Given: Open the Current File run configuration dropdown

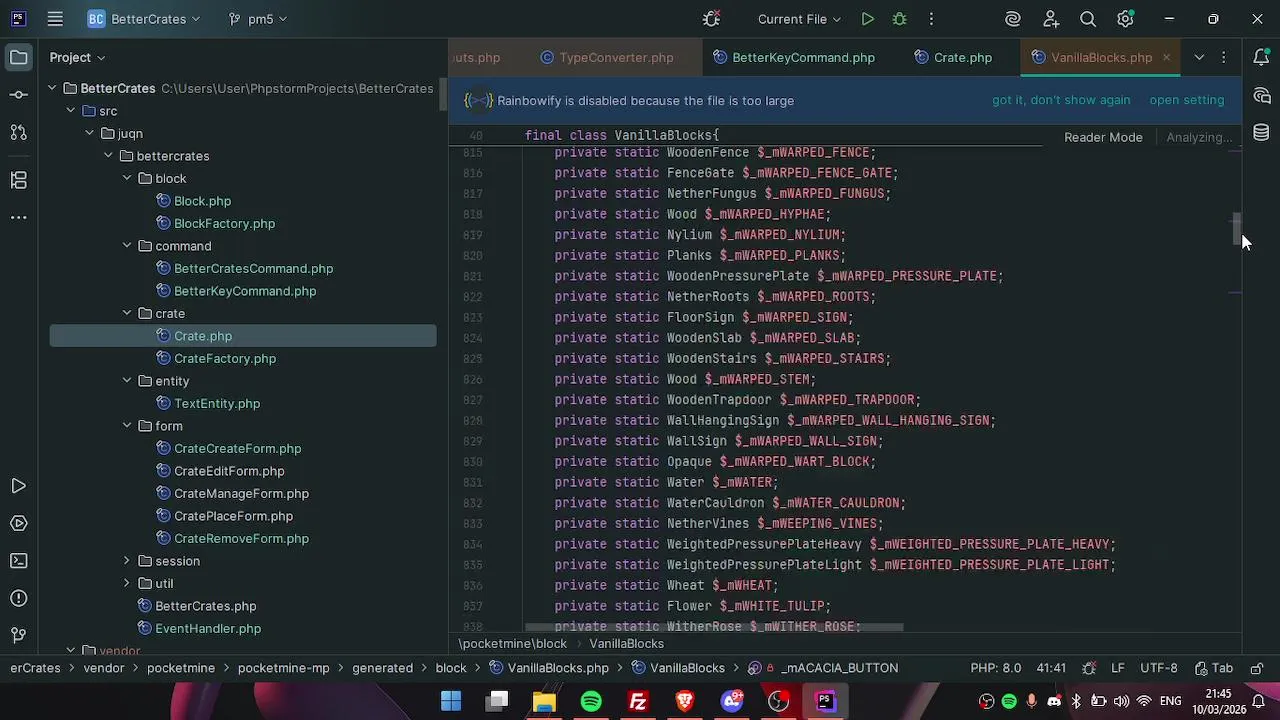Looking at the screenshot, I should point(799,19).
